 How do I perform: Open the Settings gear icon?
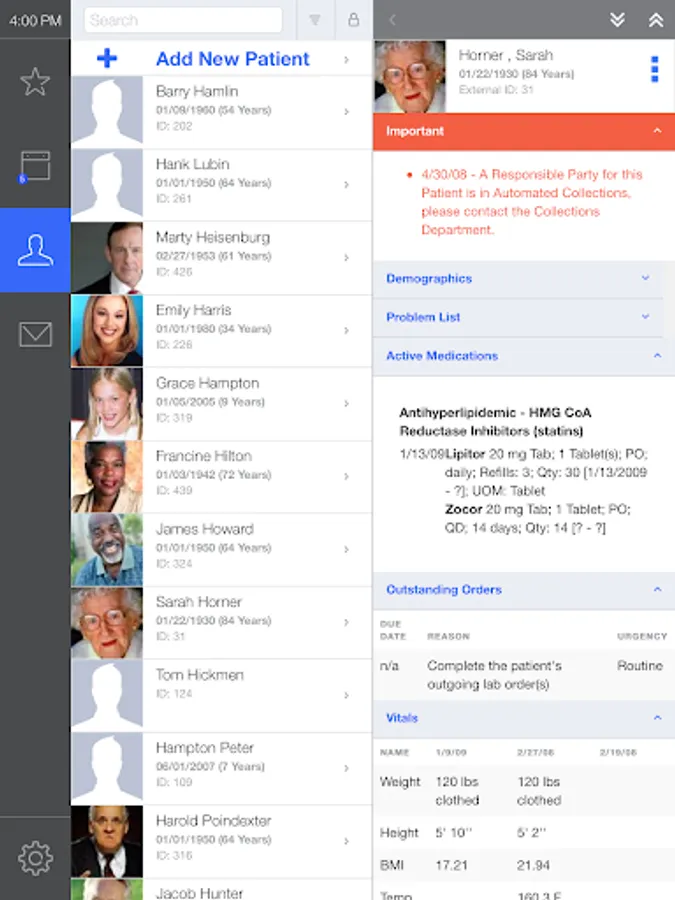click(35, 858)
